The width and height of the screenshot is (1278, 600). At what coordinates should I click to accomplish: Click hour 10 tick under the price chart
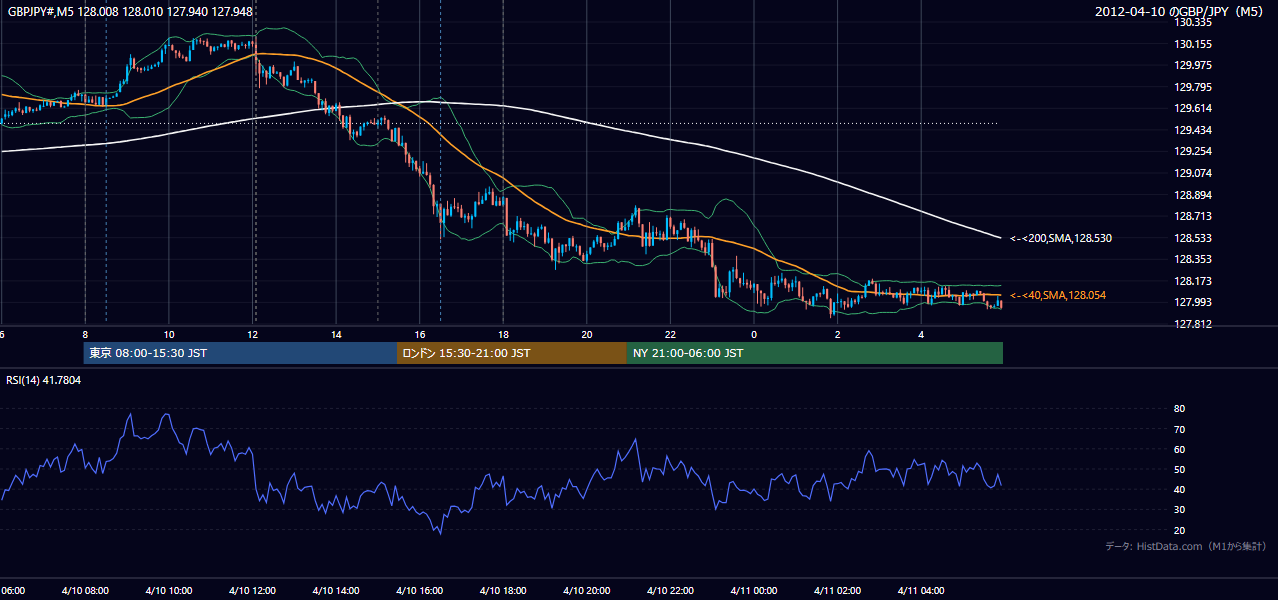[169, 334]
